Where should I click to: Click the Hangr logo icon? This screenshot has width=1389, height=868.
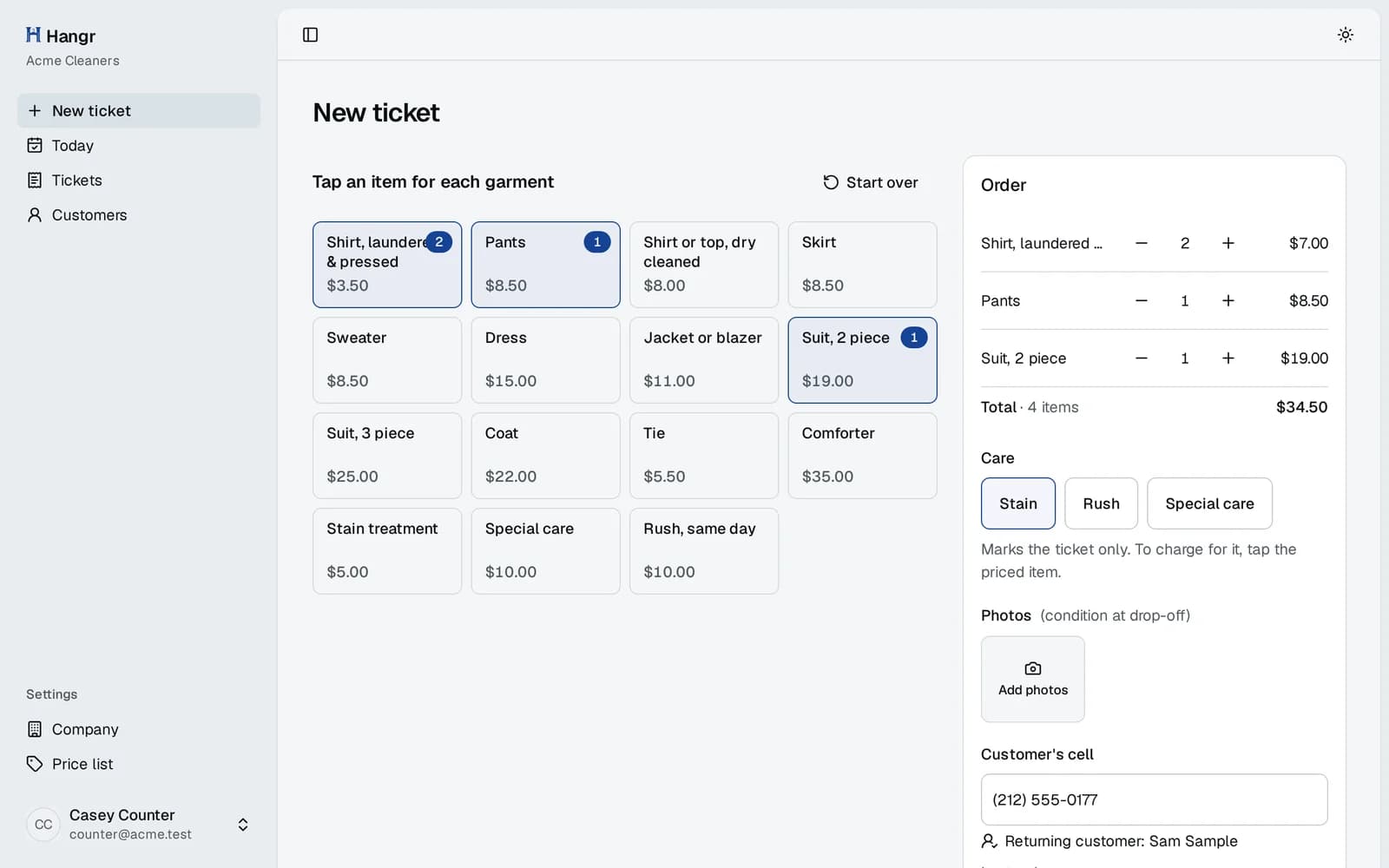[34, 35]
